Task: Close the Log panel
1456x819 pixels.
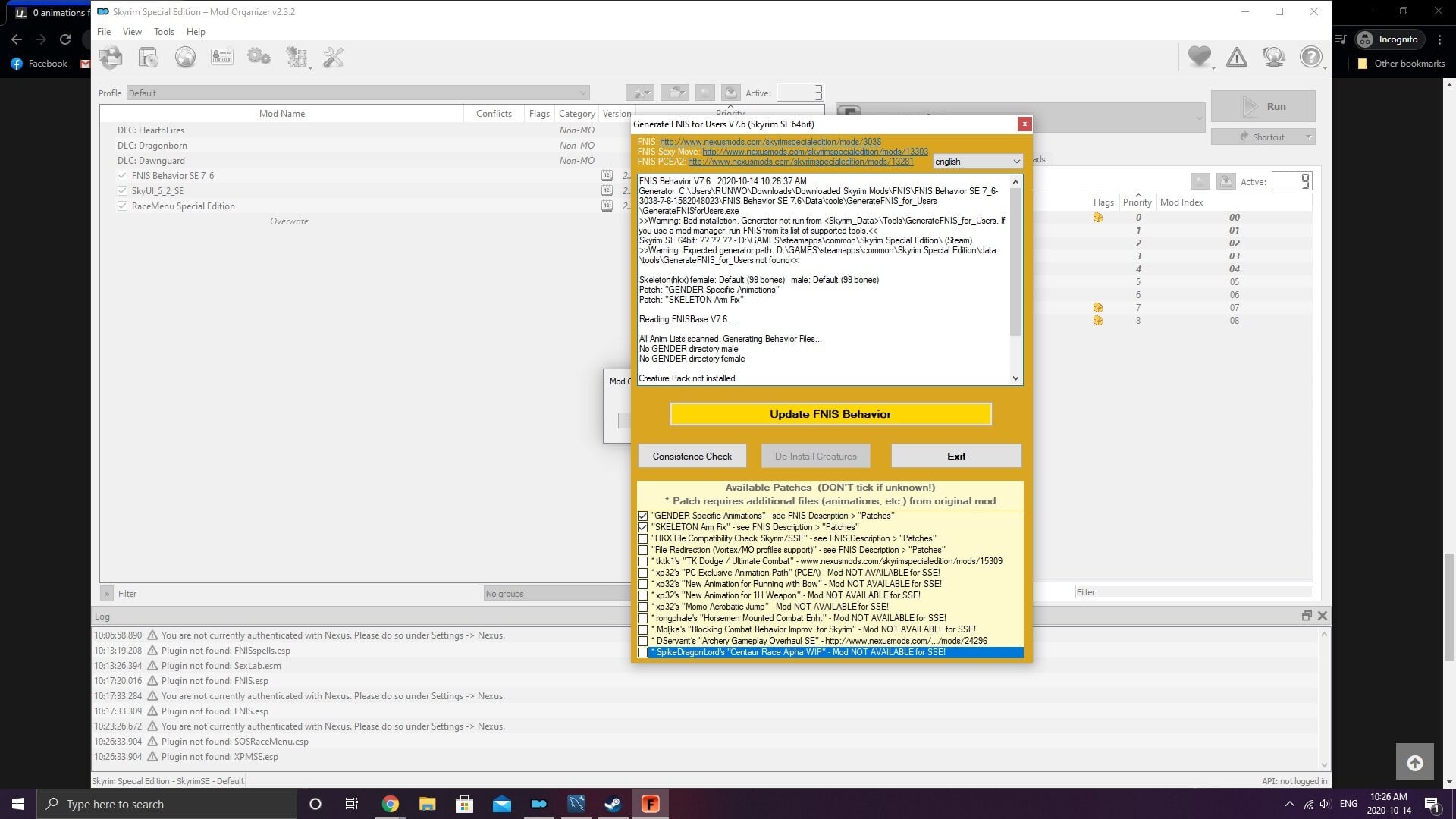Action: (1323, 616)
